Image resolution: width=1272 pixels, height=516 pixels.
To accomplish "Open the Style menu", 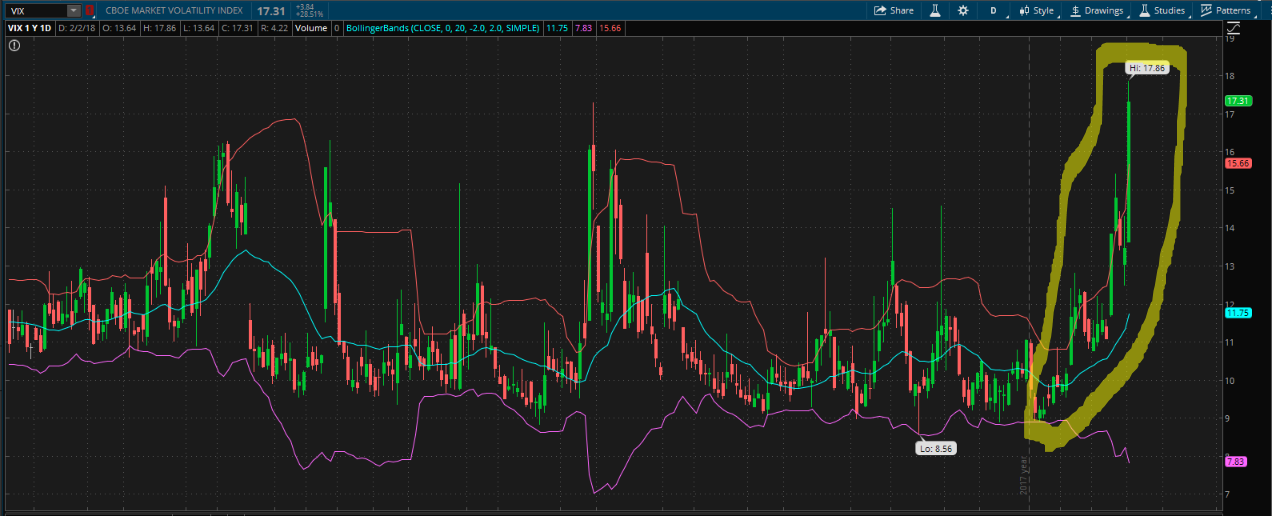I will point(1037,10).
